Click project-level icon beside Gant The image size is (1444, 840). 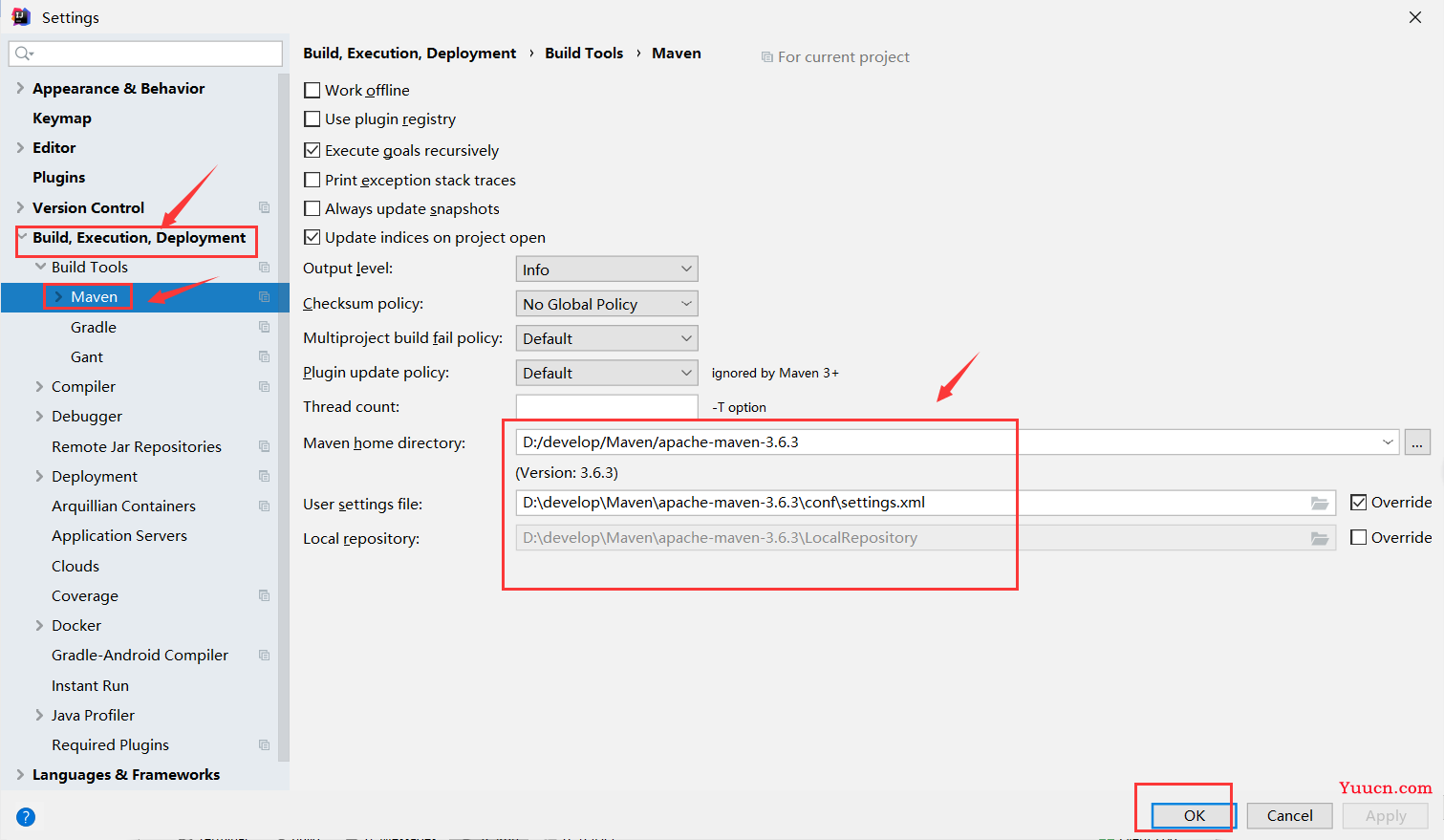click(265, 356)
